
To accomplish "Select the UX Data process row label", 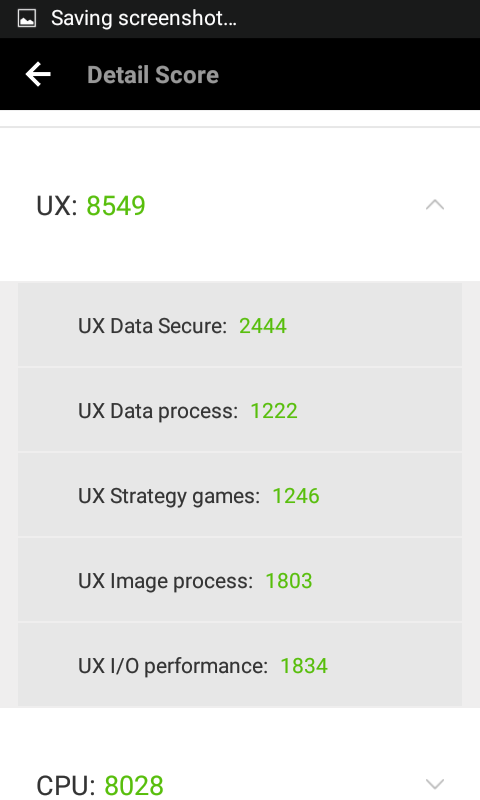I will (158, 411).
